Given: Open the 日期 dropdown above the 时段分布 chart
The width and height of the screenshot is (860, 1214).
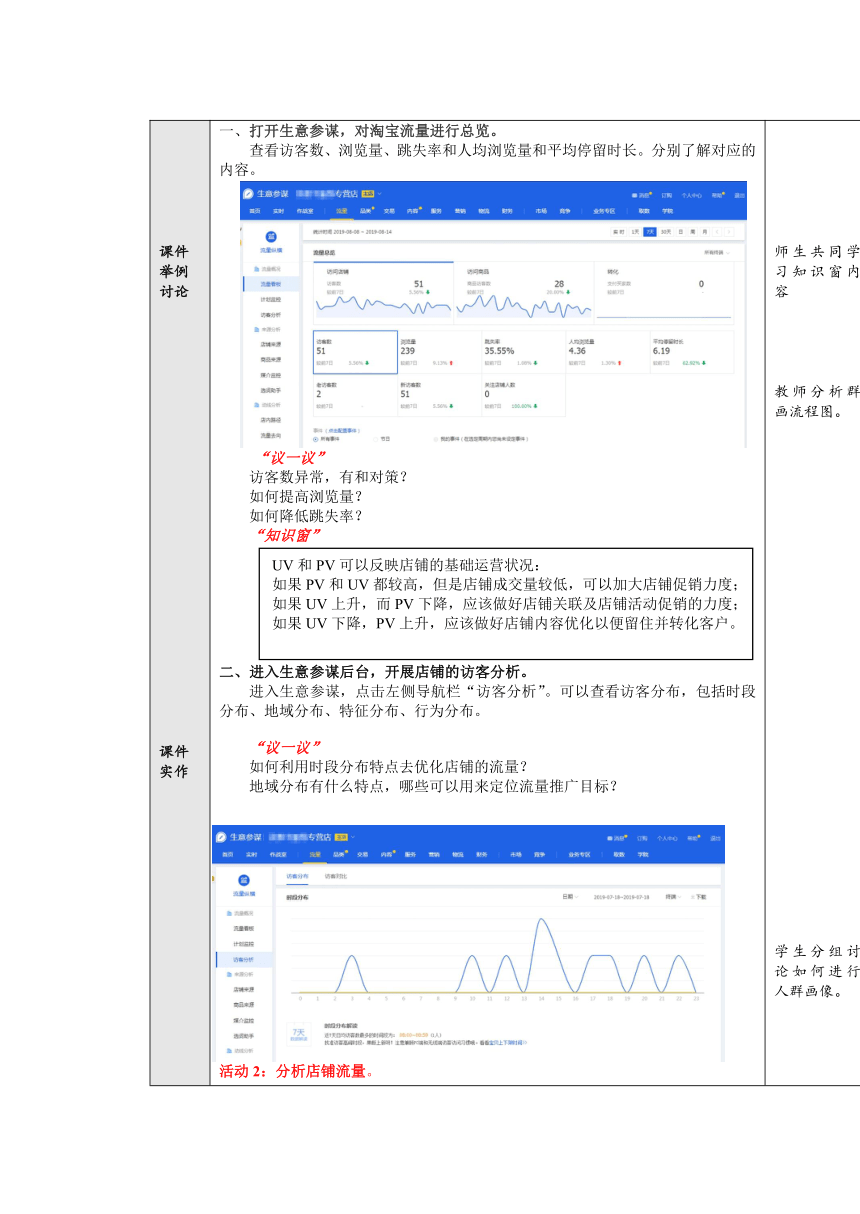Looking at the screenshot, I should click(570, 897).
